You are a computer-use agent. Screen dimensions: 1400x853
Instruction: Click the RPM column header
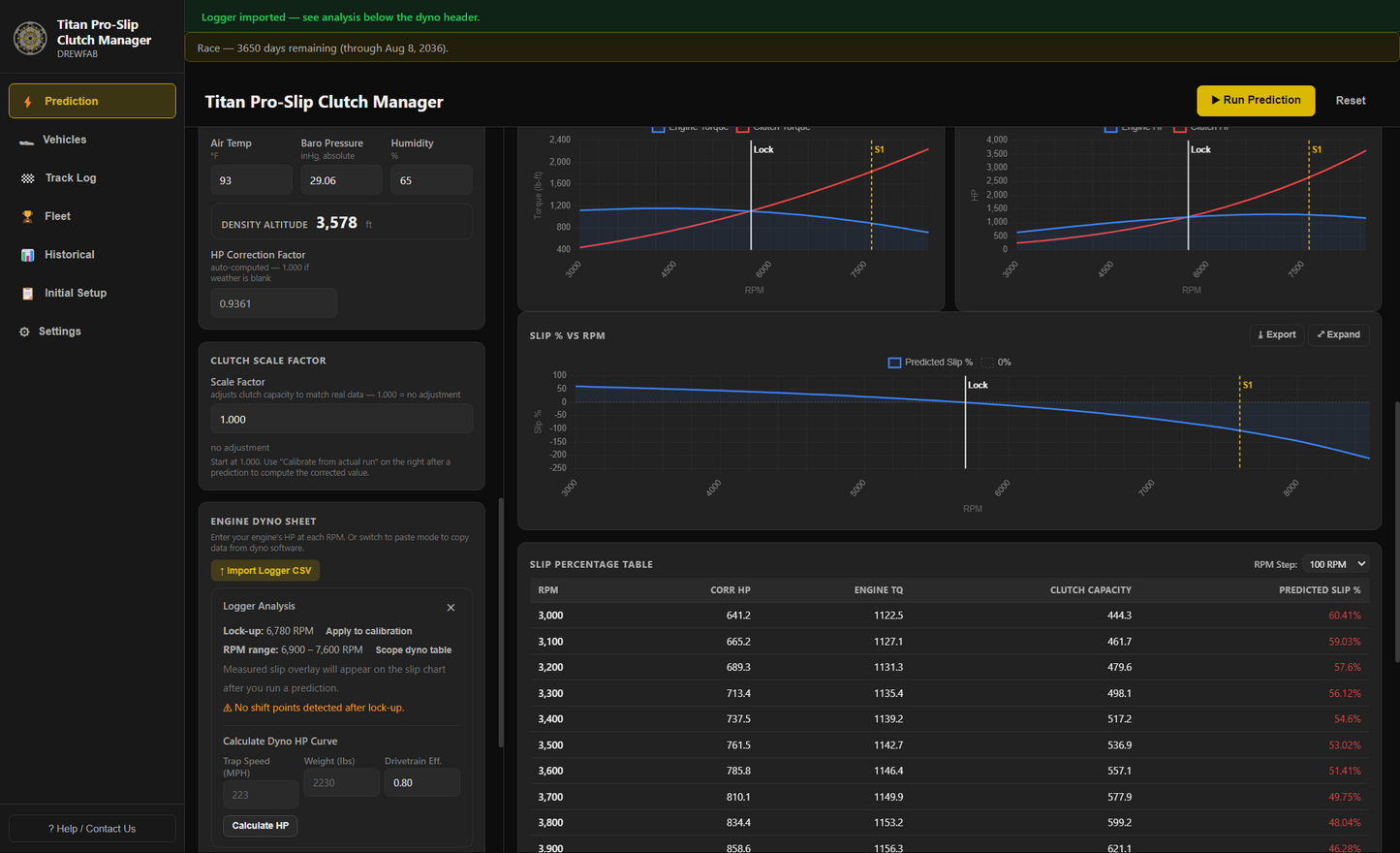pyautogui.click(x=548, y=590)
